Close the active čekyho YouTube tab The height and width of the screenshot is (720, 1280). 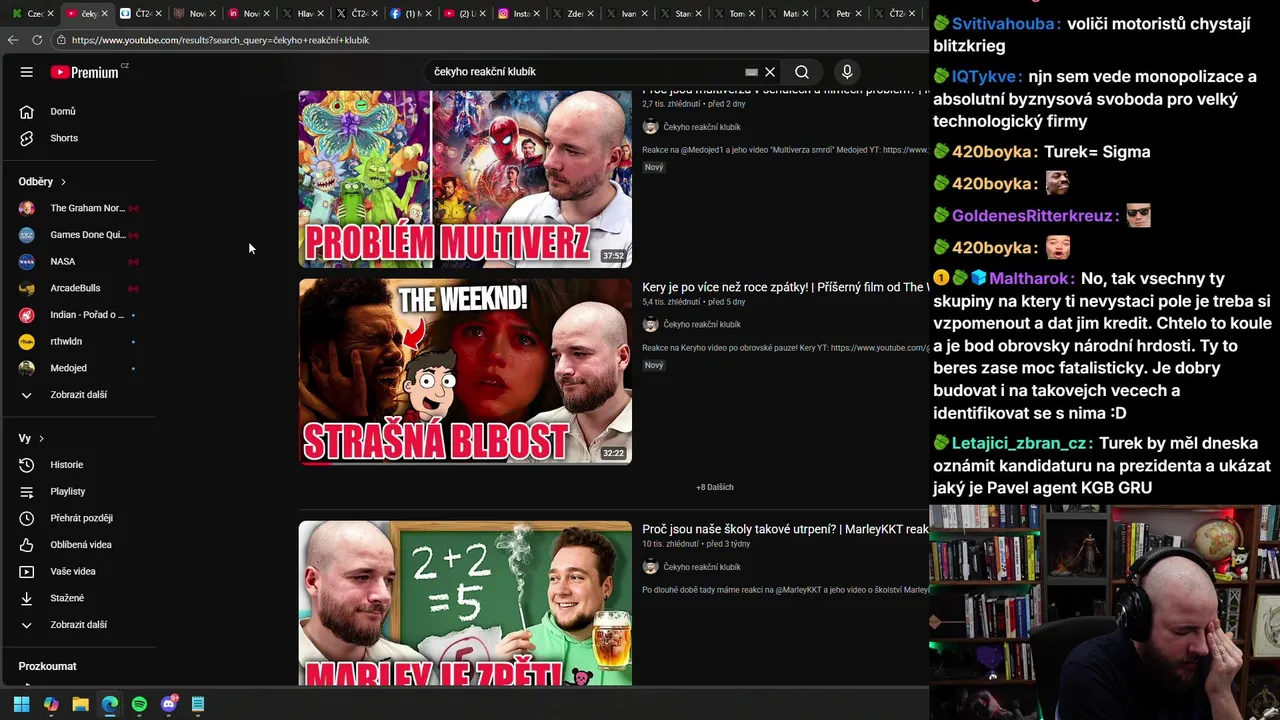tap(104, 14)
